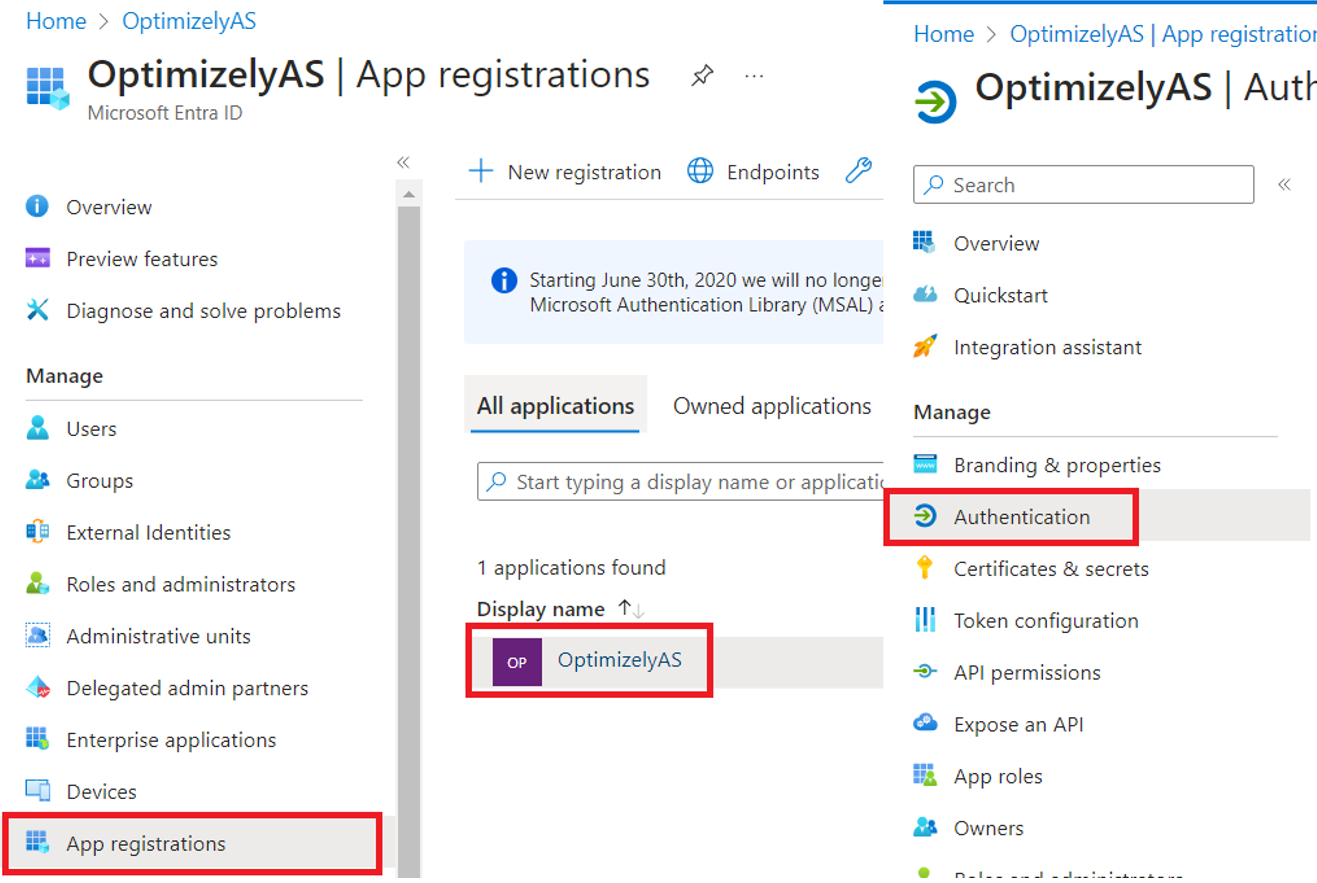
Task: Collapse the app's right-hand navigation menu
Action: 1284,184
